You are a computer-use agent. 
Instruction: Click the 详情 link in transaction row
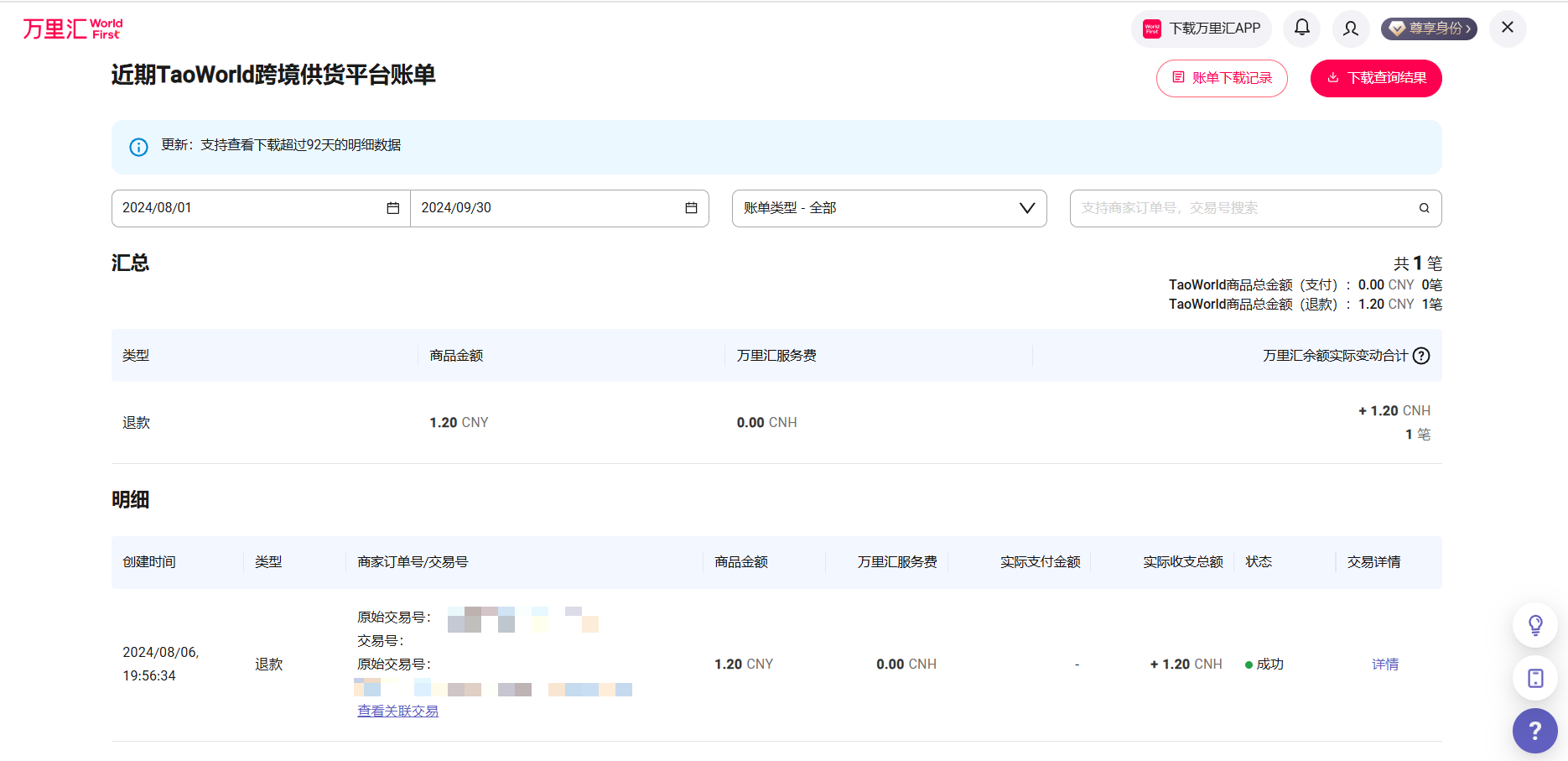[1384, 664]
